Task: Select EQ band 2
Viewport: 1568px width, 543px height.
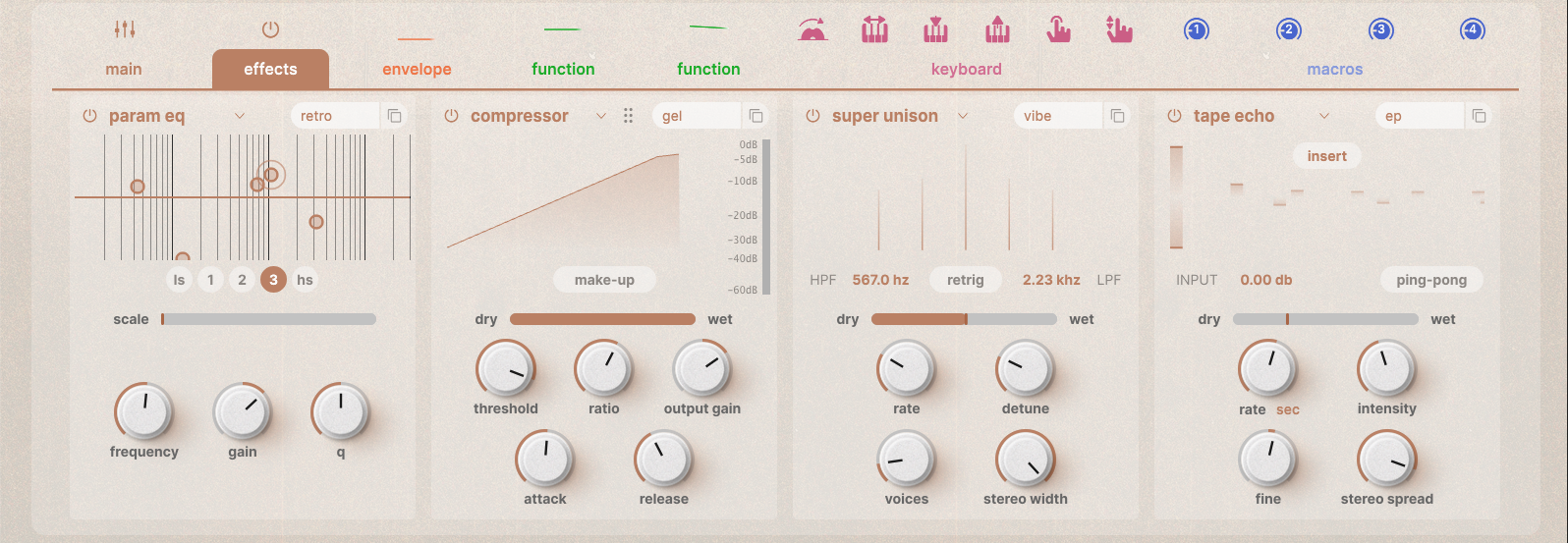Action: [242, 280]
